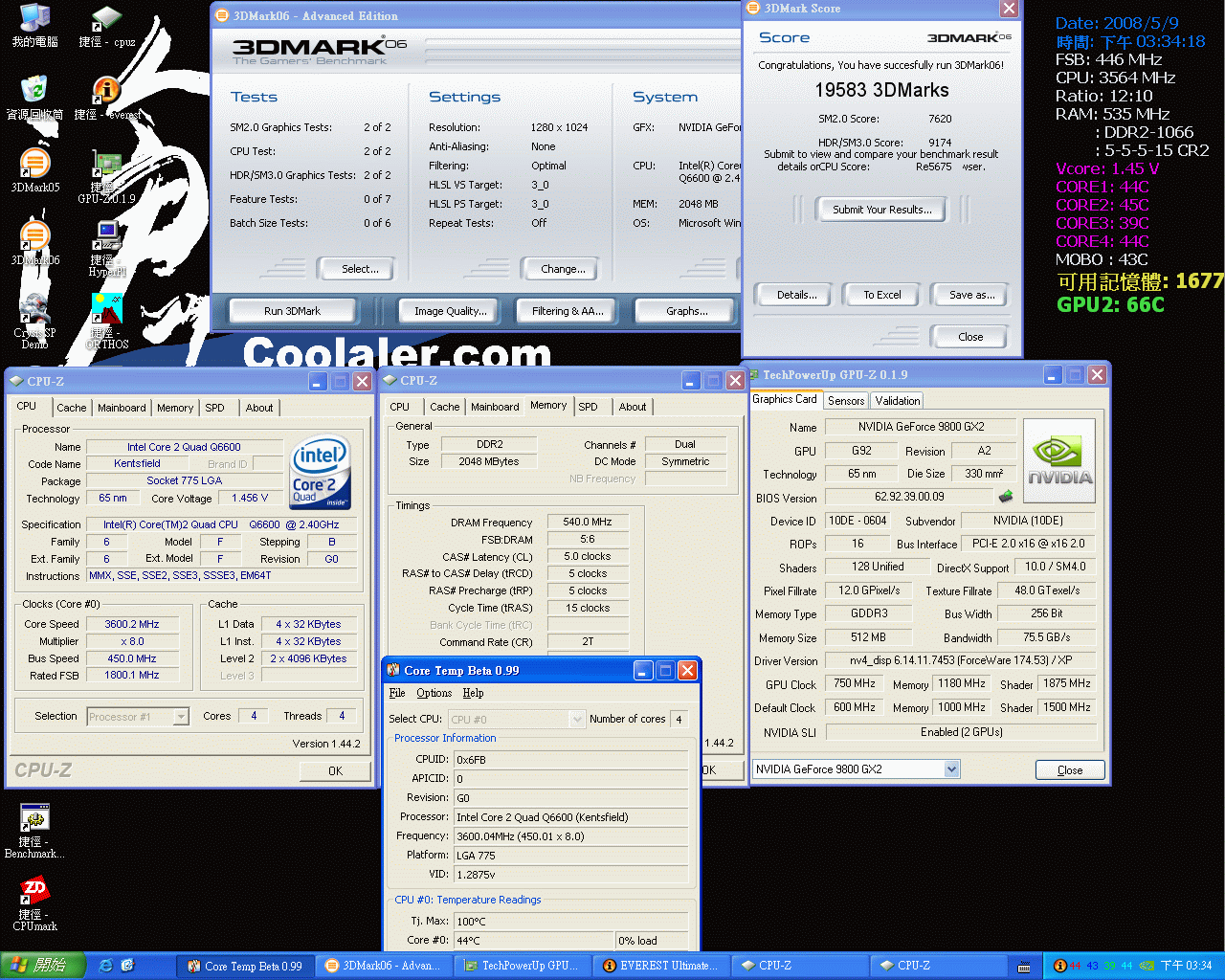Switch to TechPowerUp GPU-Z on the taskbar

pyautogui.click(x=523, y=966)
